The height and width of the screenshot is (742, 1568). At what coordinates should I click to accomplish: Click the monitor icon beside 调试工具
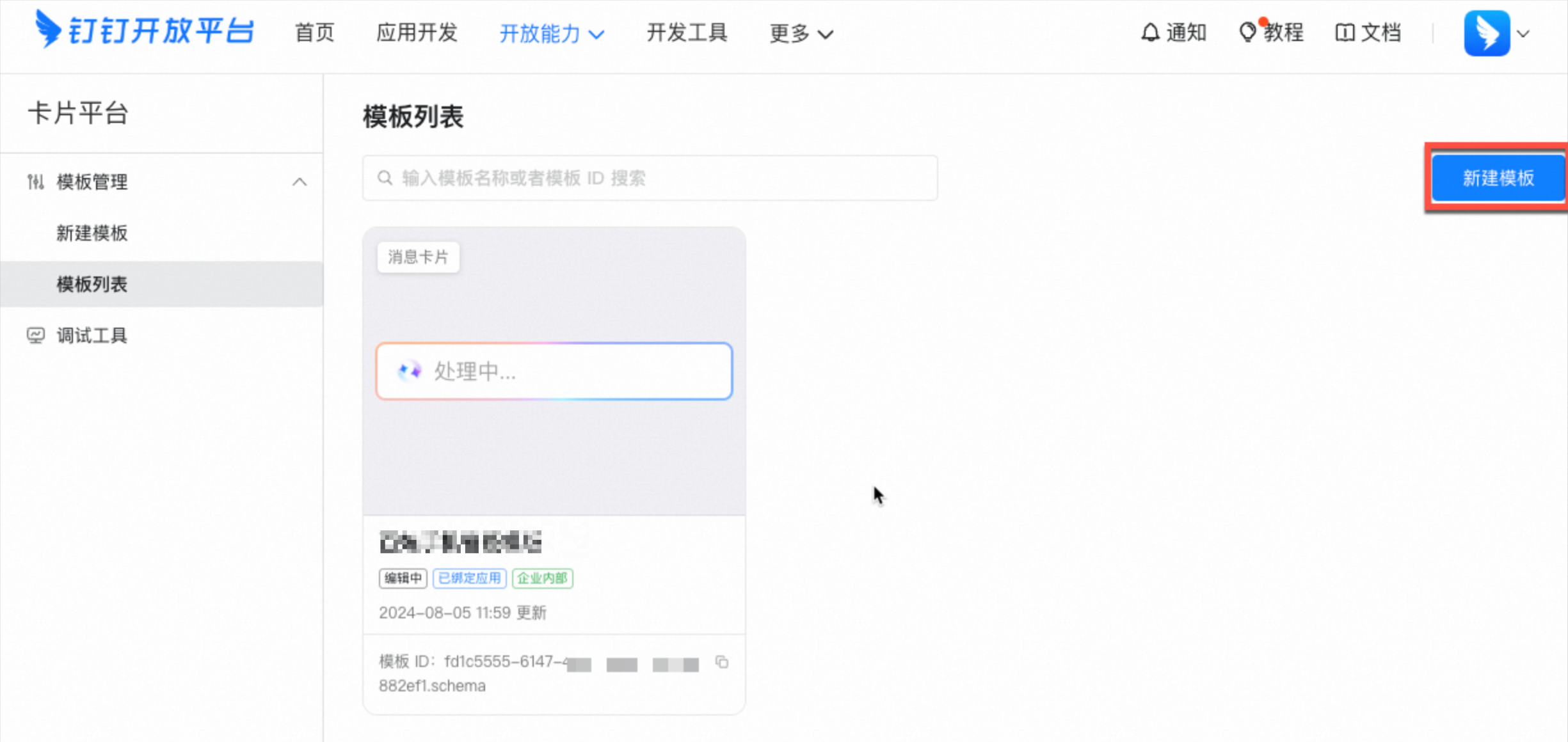pos(35,335)
